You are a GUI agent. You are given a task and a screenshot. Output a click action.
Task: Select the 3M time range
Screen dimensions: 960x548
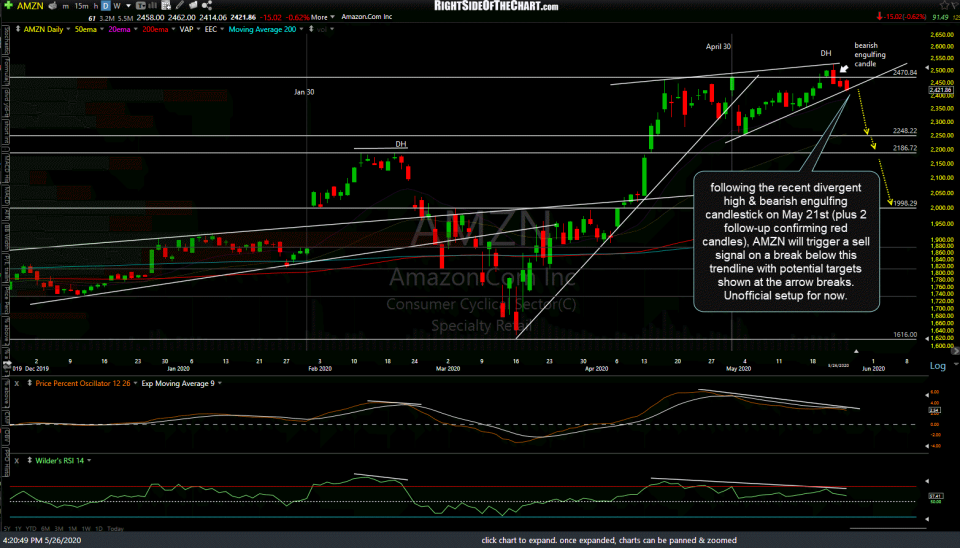[x=59, y=528]
